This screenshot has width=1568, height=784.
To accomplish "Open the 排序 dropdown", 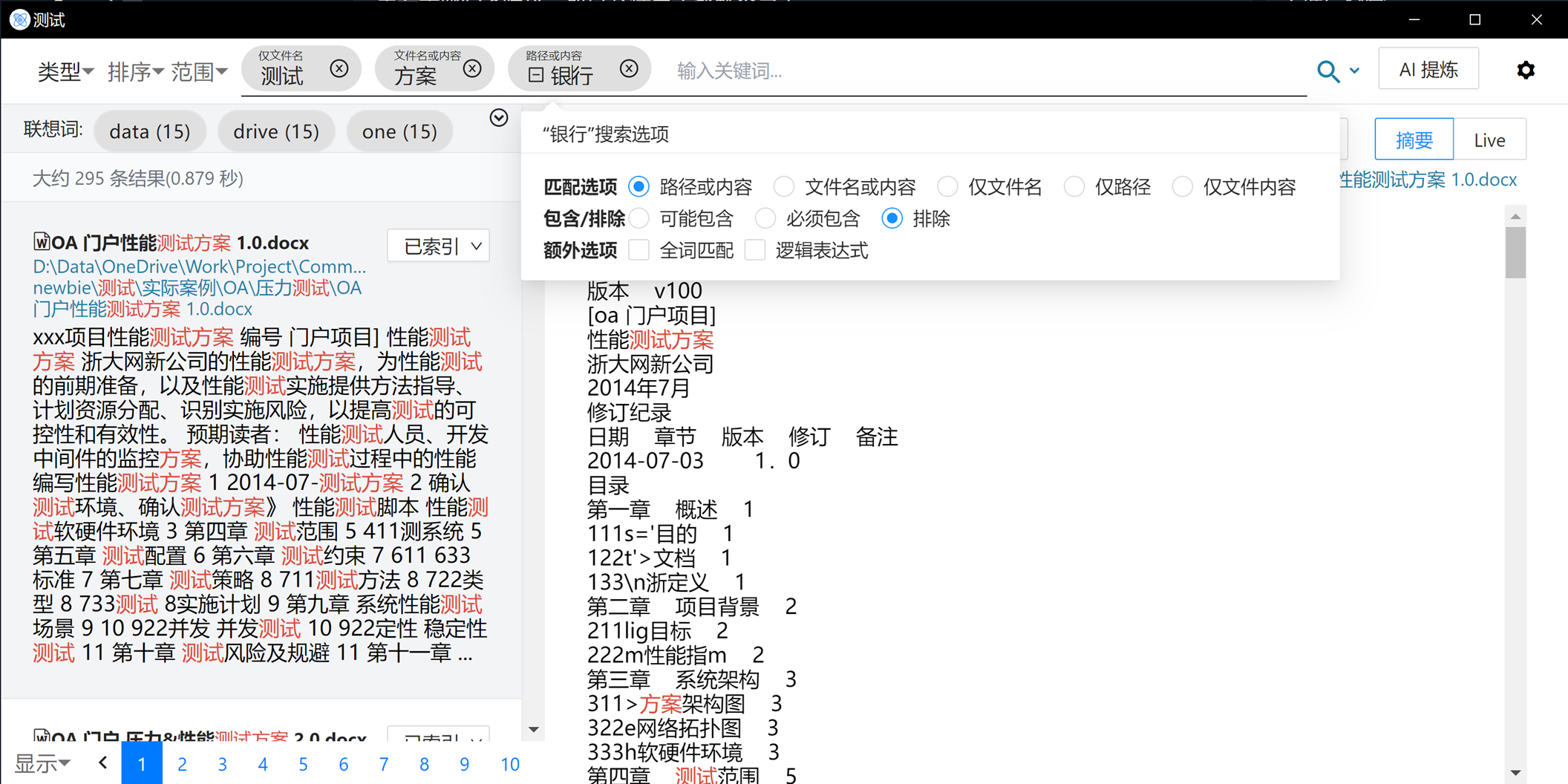I will coord(135,72).
